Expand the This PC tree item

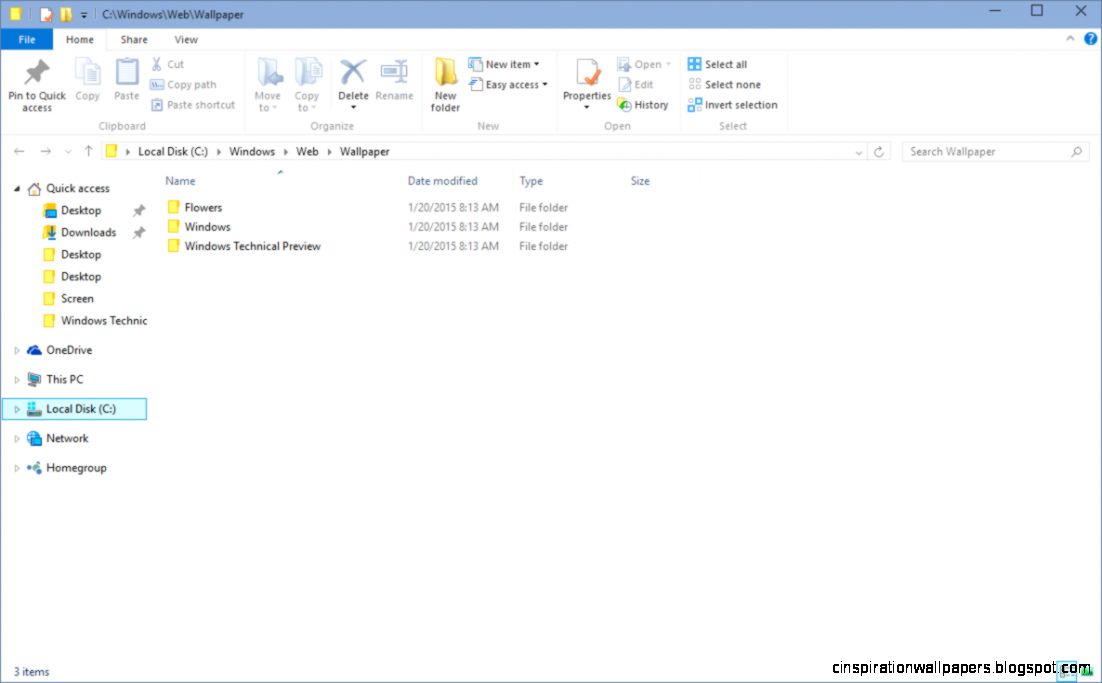point(16,379)
